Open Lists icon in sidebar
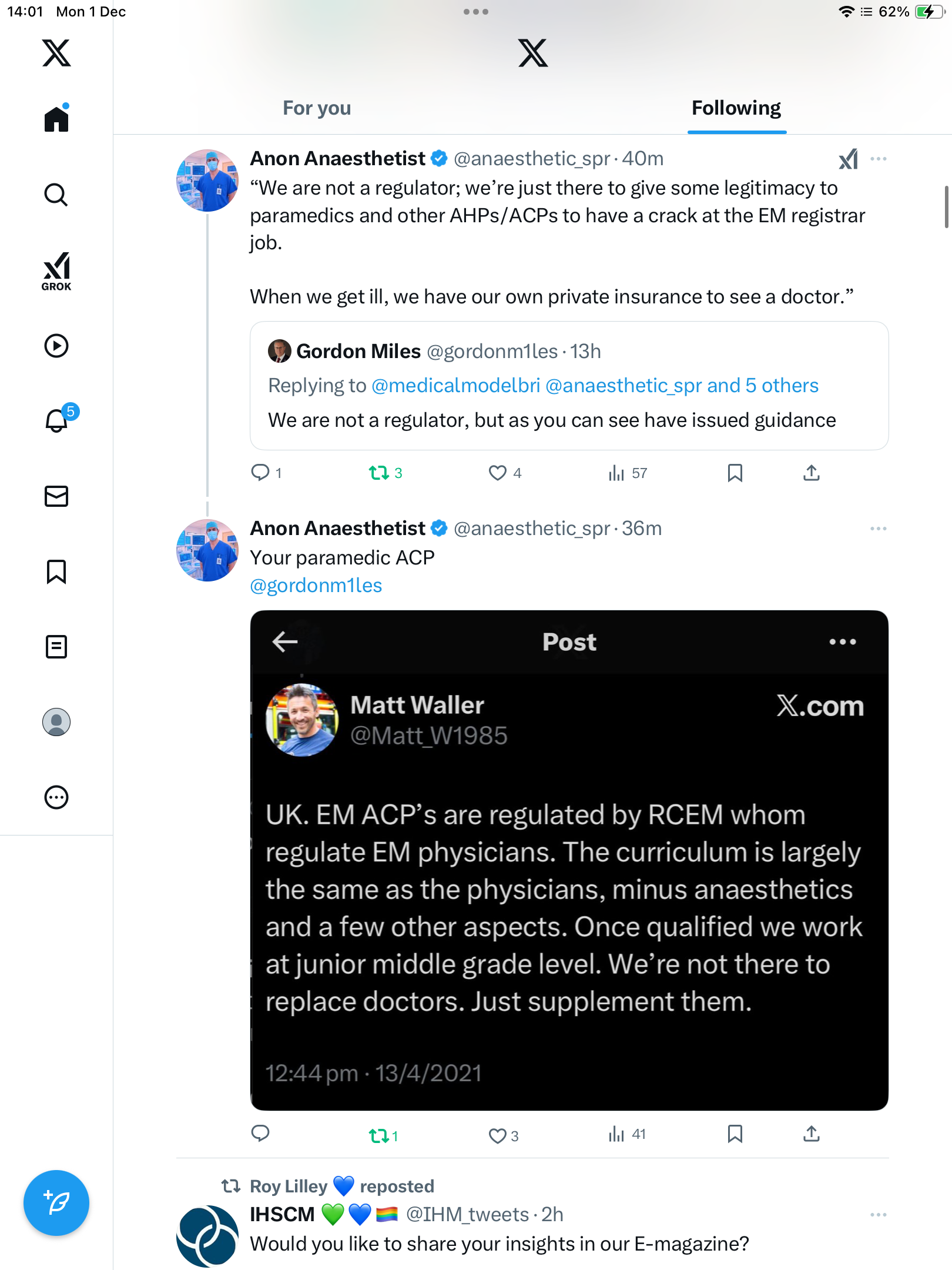This screenshot has height=1270, width=952. click(56, 647)
